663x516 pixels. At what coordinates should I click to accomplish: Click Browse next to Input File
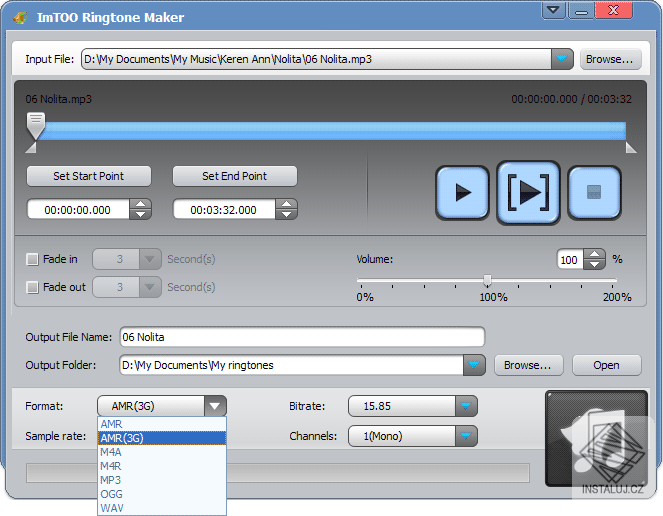(610, 59)
